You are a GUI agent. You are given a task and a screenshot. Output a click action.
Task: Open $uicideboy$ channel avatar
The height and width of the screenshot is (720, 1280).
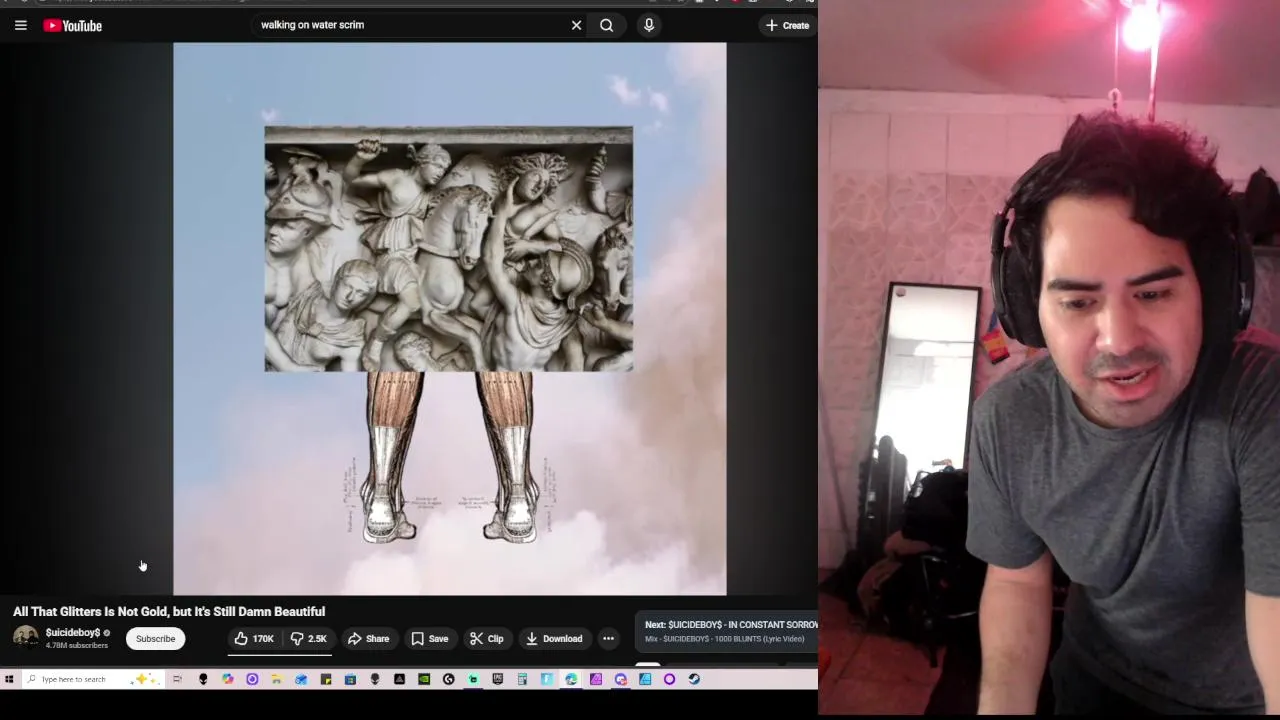click(x=26, y=638)
